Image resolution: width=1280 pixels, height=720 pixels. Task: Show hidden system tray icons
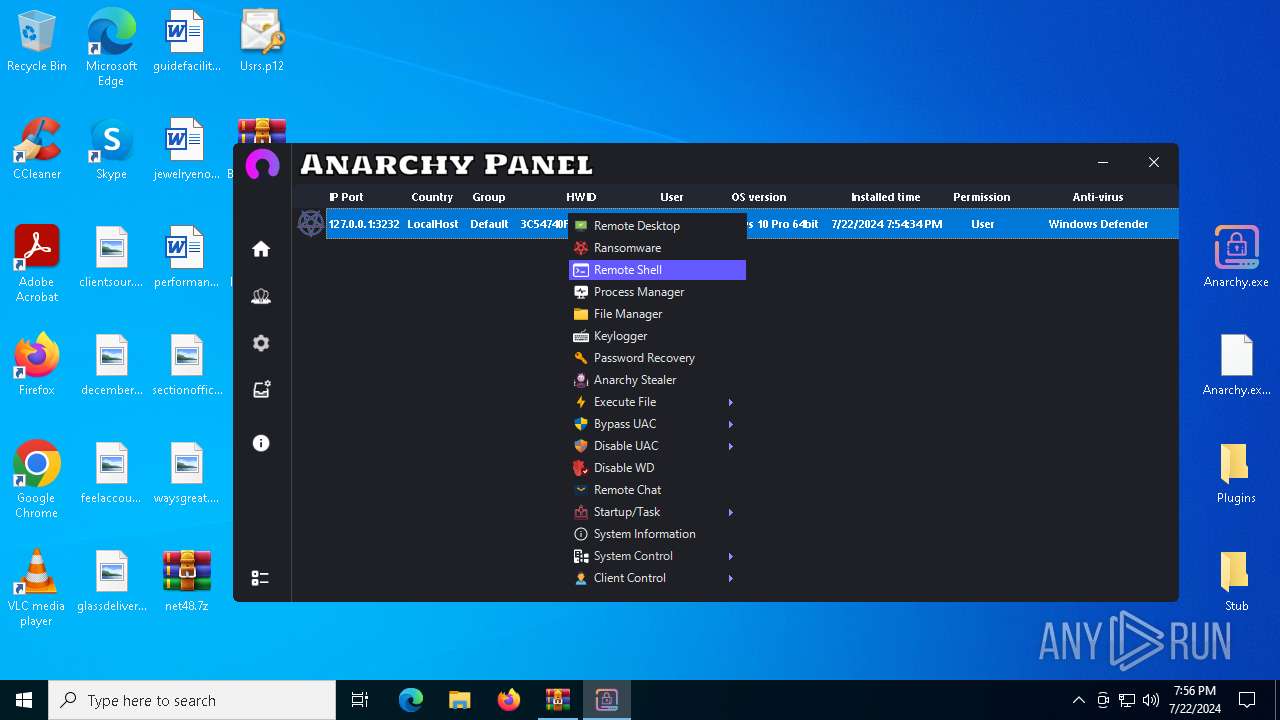click(x=1078, y=700)
